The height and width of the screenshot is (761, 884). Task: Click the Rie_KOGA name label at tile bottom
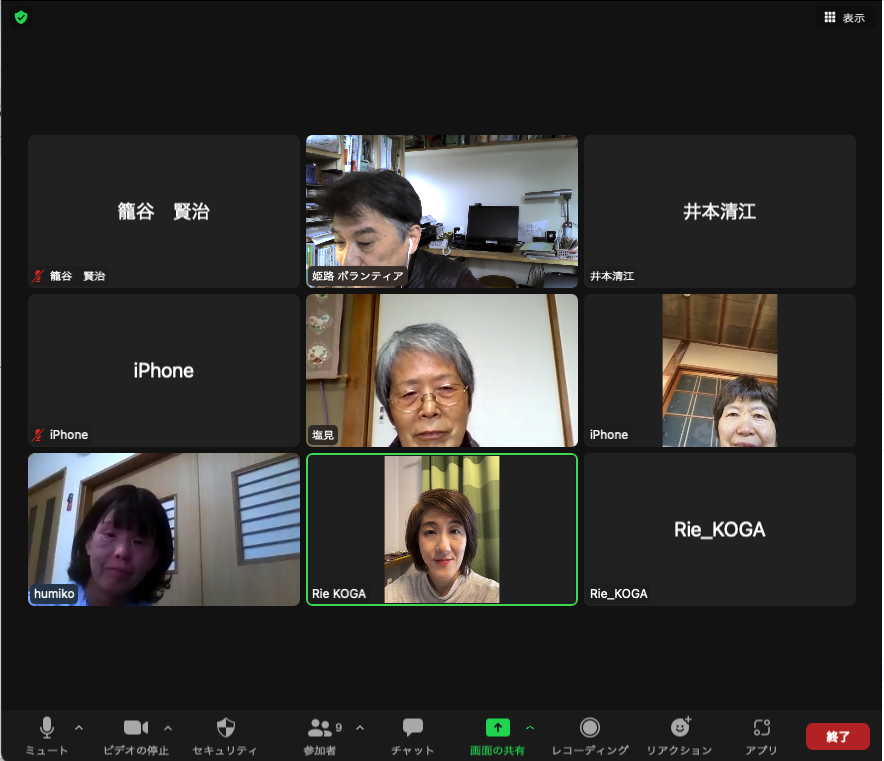coord(618,594)
